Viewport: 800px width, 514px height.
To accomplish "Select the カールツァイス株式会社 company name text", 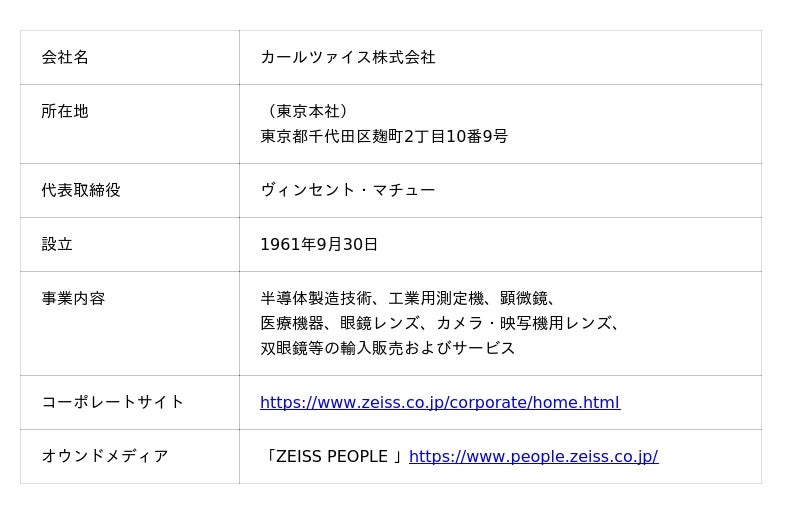I will pyautogui.click(x=347, y=58).
